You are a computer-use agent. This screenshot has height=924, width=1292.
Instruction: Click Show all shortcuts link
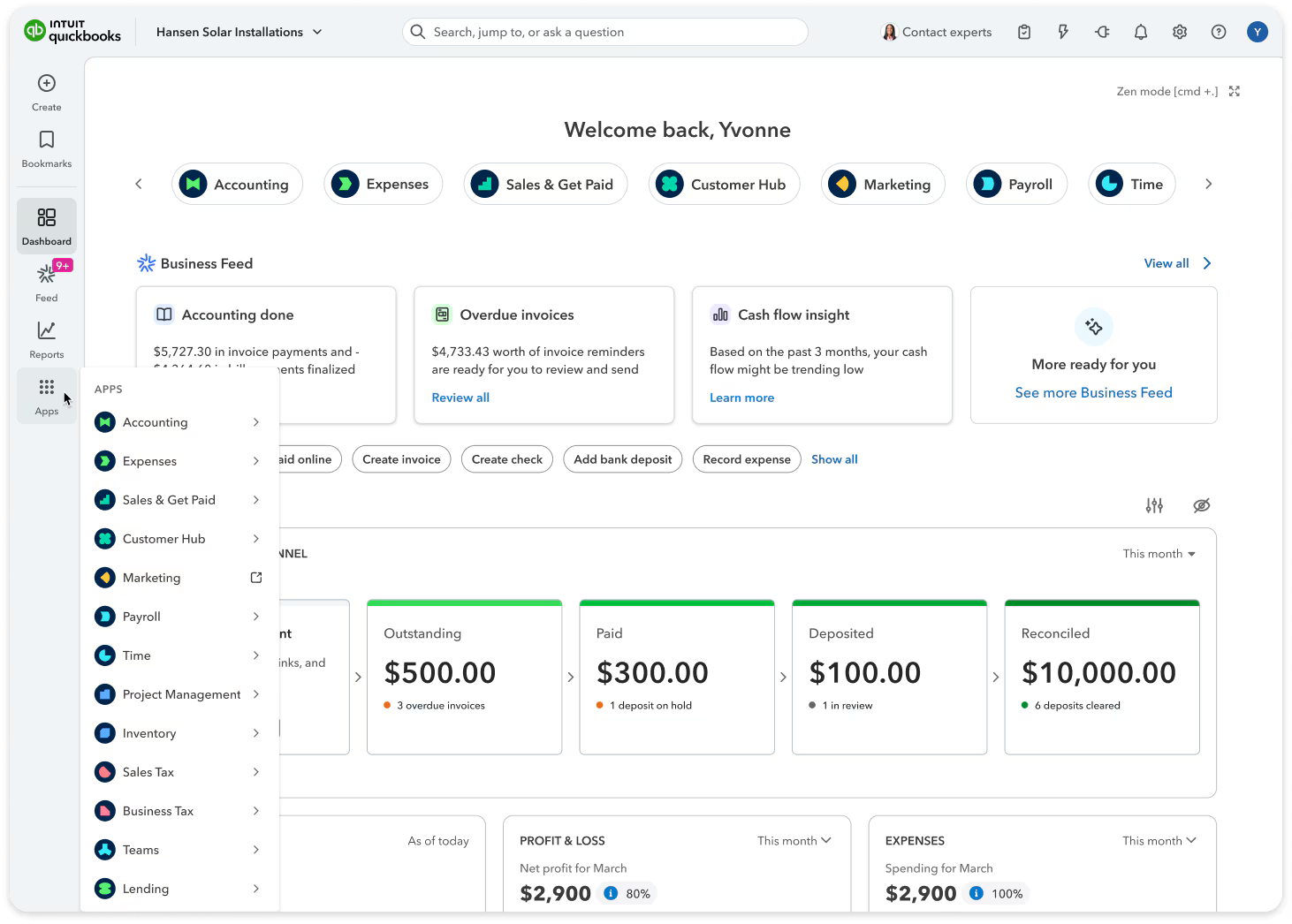pos(834,459)
